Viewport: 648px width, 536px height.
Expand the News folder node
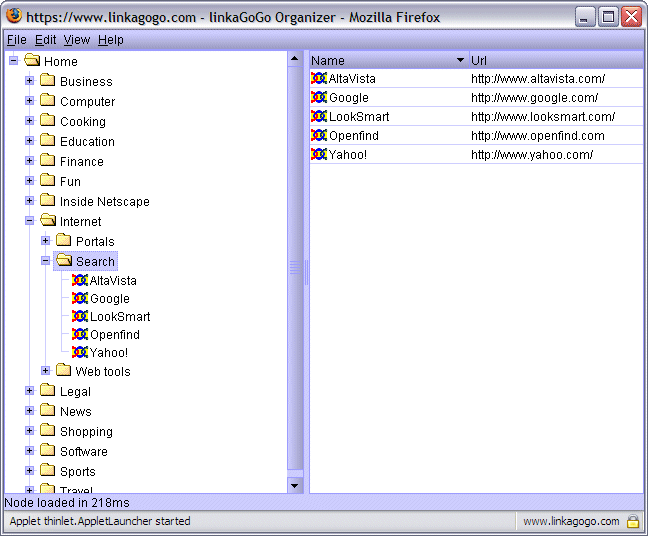tap(29, 410)
